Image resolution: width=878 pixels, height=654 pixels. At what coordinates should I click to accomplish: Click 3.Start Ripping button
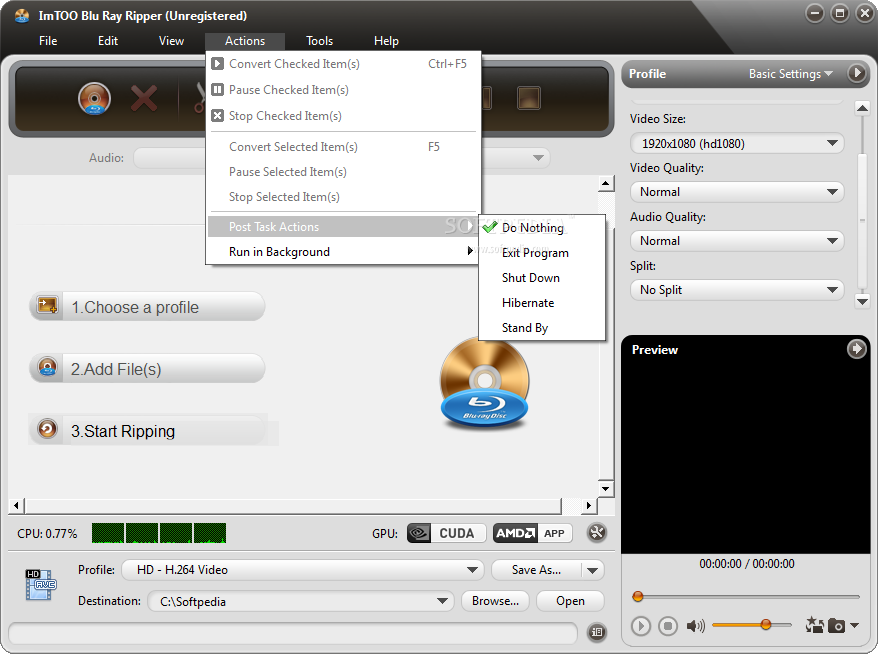point(147,430)
